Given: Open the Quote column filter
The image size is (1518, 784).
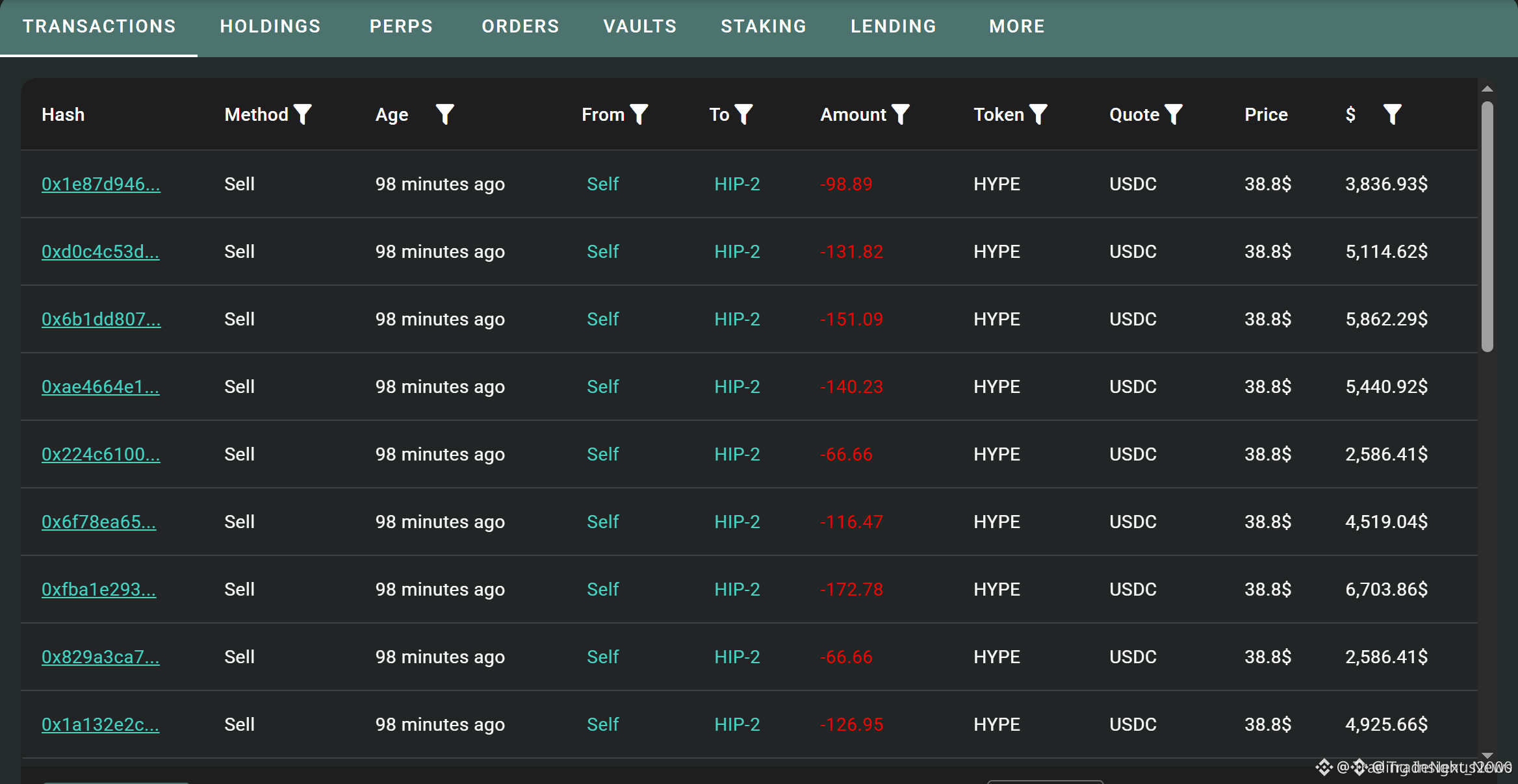Looking at the screenshot, I should coord(1173,114).
